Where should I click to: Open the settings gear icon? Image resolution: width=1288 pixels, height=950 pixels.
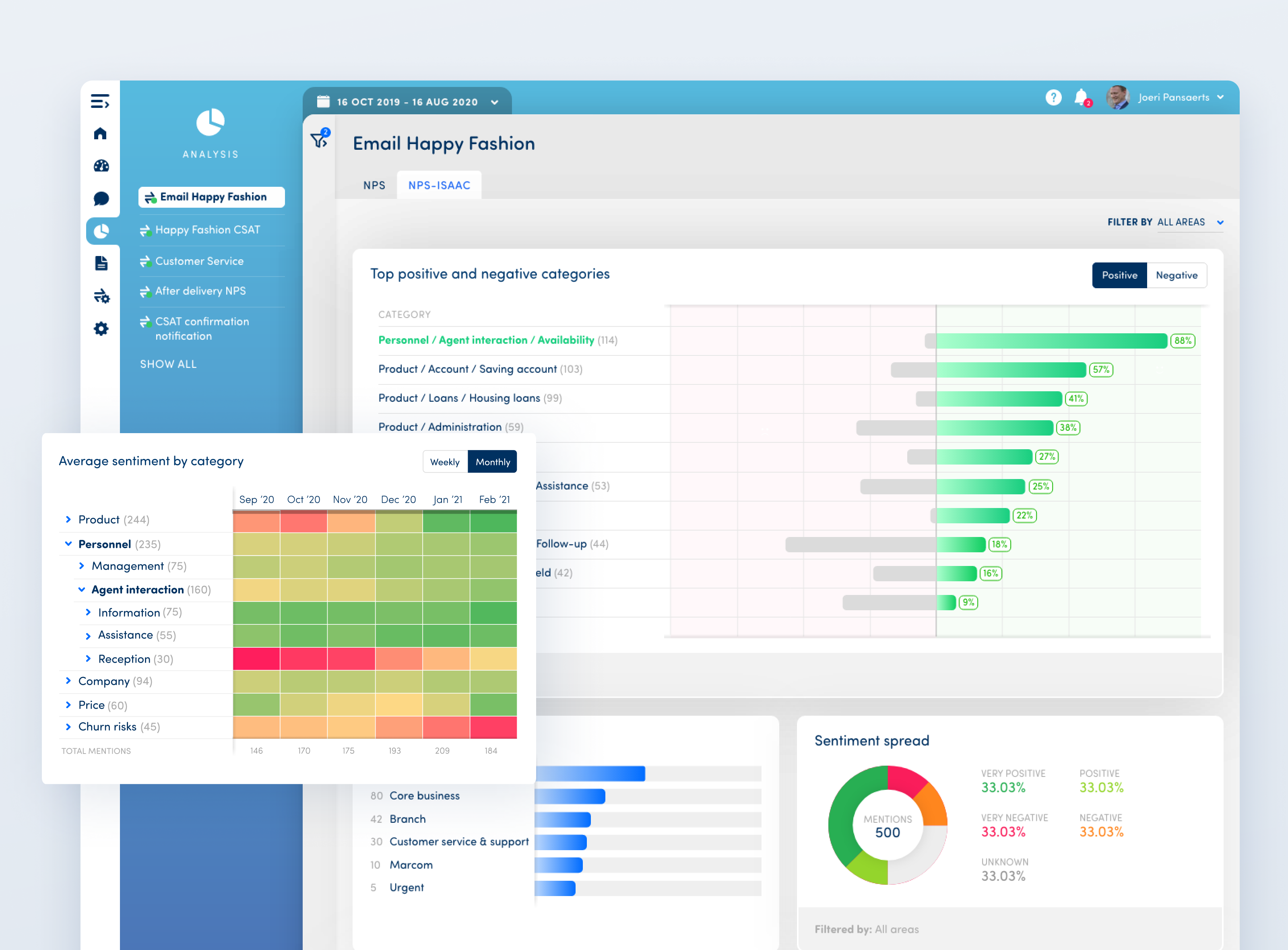point(101,328)
